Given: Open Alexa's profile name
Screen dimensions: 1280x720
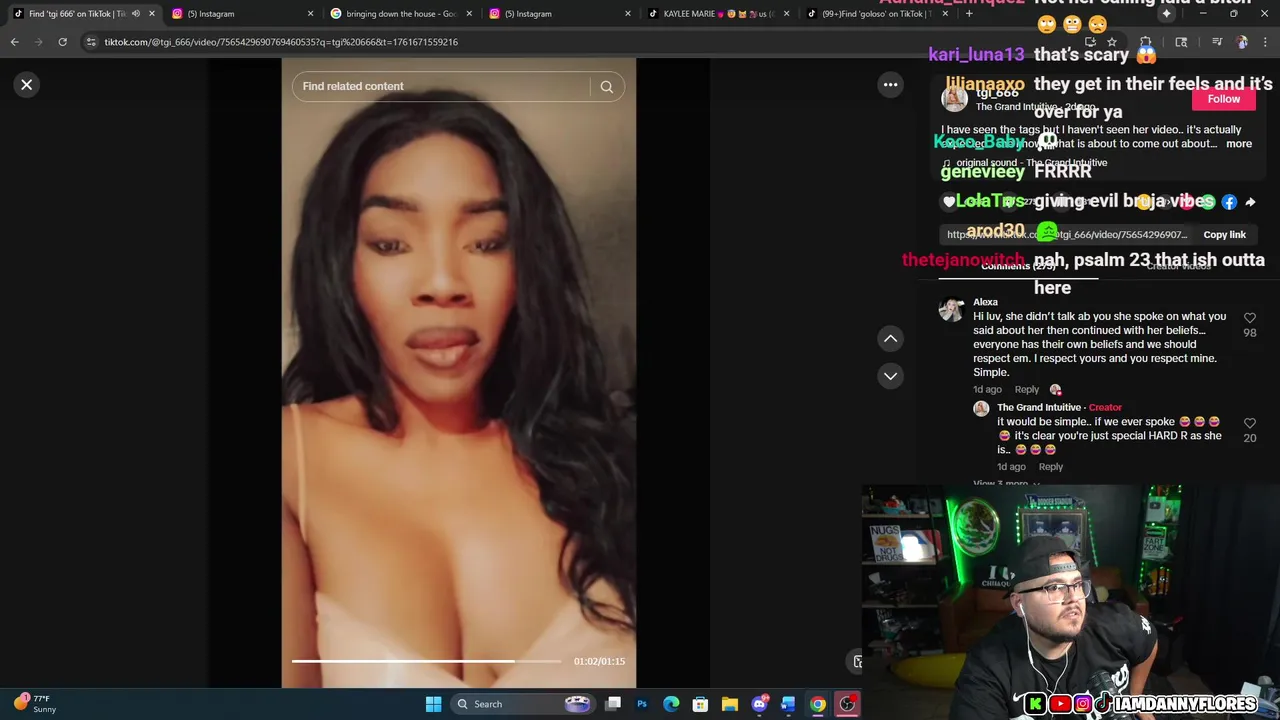Looking at the screenshot, I should pos(985,302).
